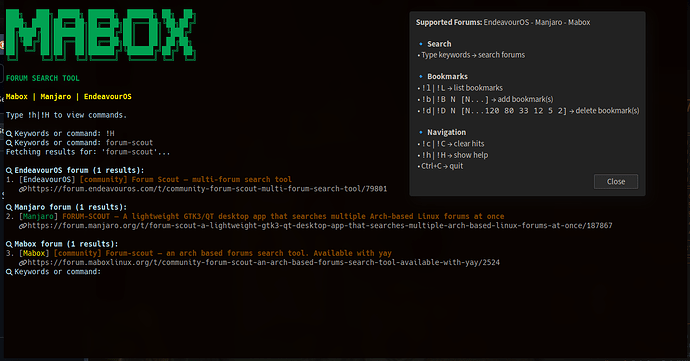Click the 'Ctrl+C → quit' help line
Viewport: 690px width, 361px height.
[x=440, y=166]
